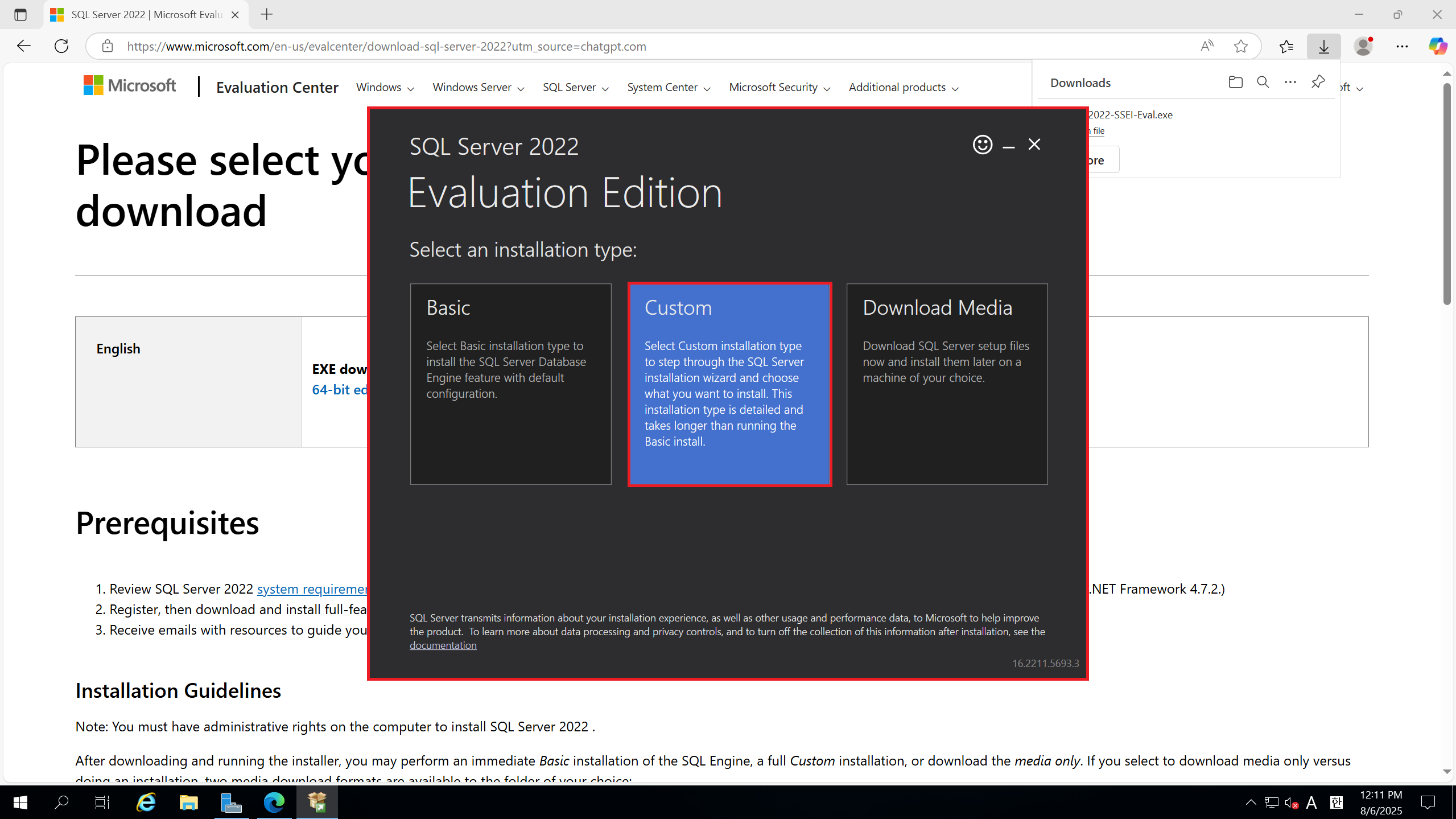Click the browser address bar URL
This screenshot has height=819, width=1456.
[x=386, y=46]
